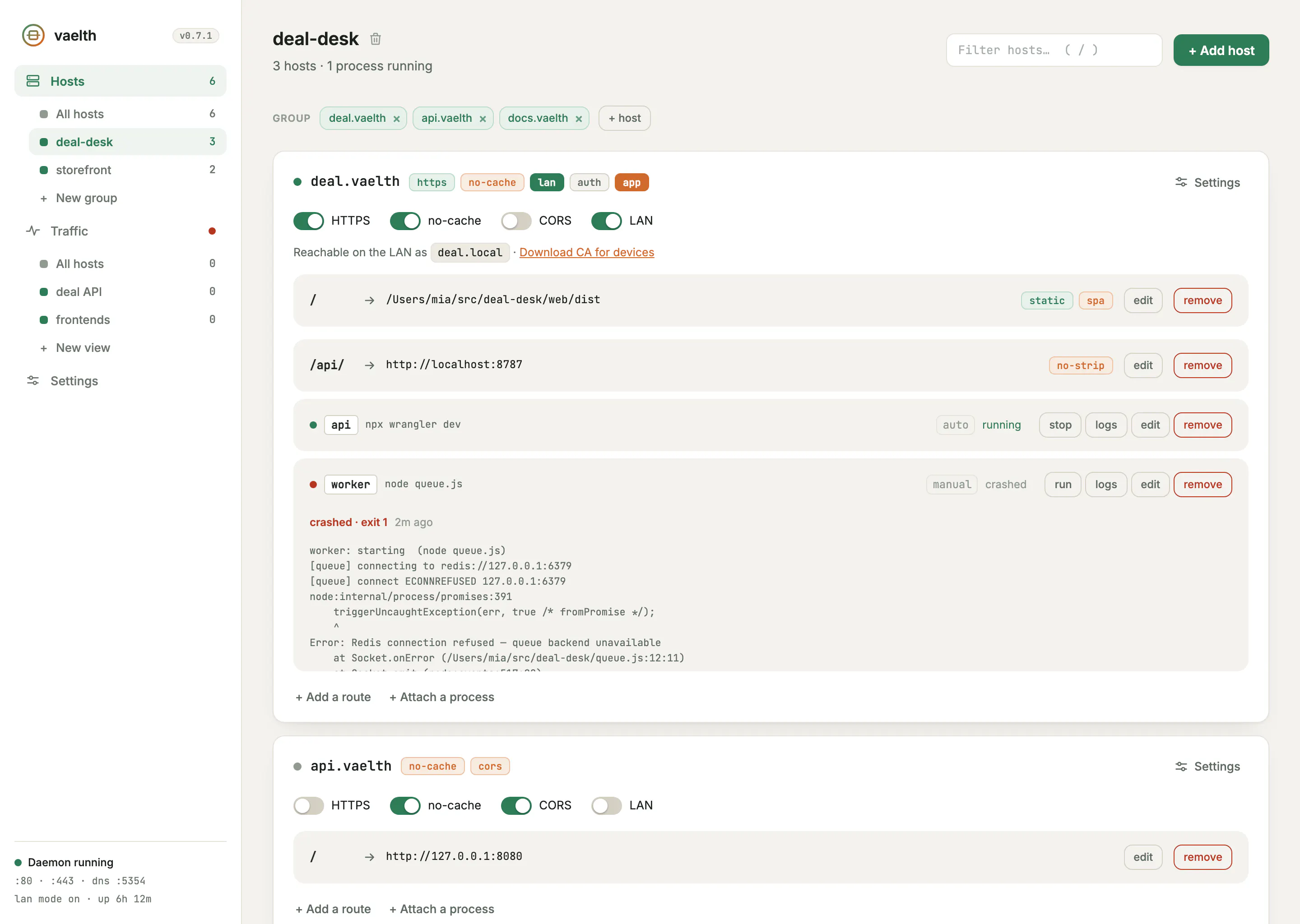Run the crashed worker process
Image resolution: width=1300 pixels, height=924 pixels.
[1063, 485]
